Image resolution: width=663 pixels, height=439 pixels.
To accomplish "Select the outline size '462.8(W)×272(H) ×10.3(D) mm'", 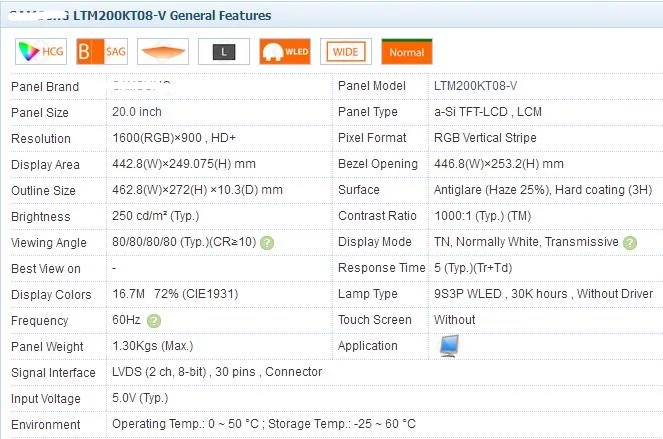I will pyautogui.click(x=197, y=190).
